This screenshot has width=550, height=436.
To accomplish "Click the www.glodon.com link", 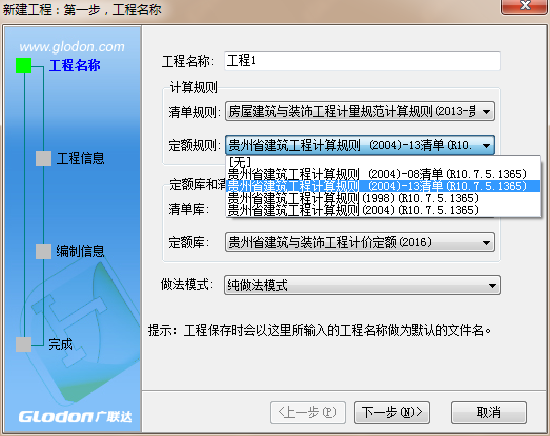I will click(x=72, y=47).
